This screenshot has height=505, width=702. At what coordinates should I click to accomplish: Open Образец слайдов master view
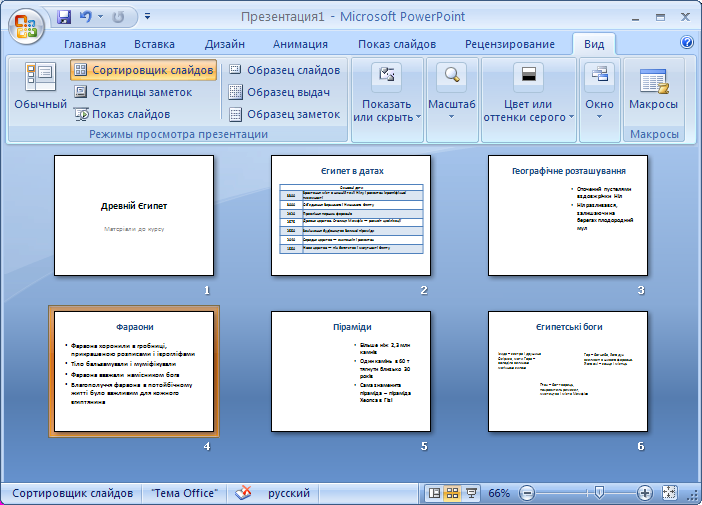point(284,70)
